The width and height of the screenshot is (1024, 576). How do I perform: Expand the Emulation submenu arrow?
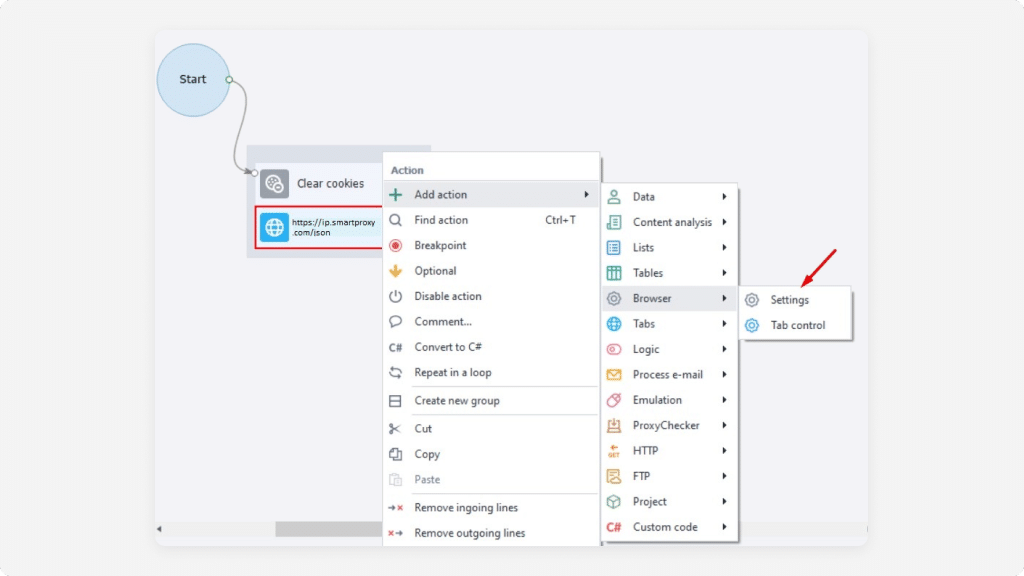(724, 400)
